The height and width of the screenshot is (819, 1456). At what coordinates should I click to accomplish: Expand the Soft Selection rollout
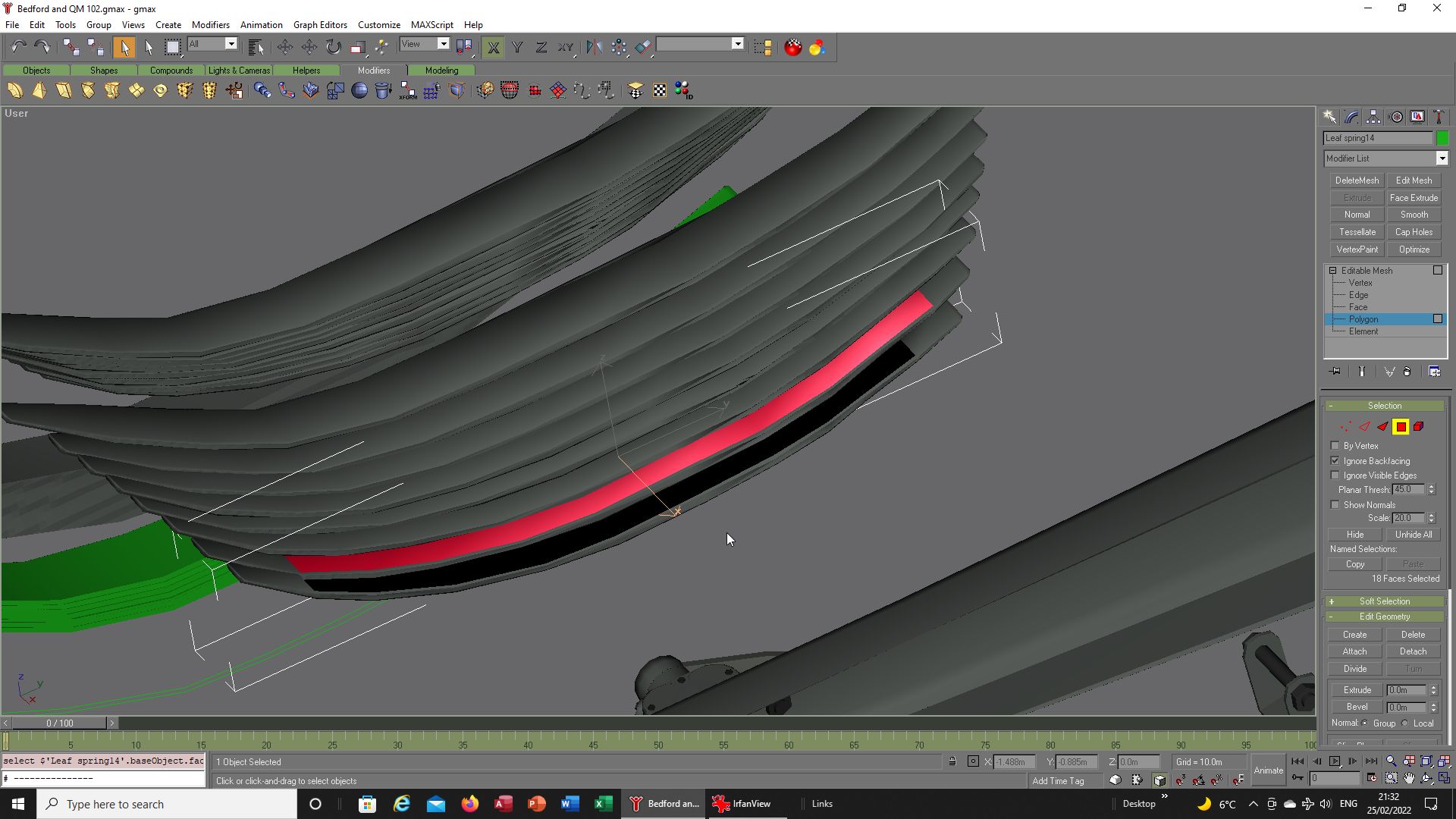coord(1385,601)
